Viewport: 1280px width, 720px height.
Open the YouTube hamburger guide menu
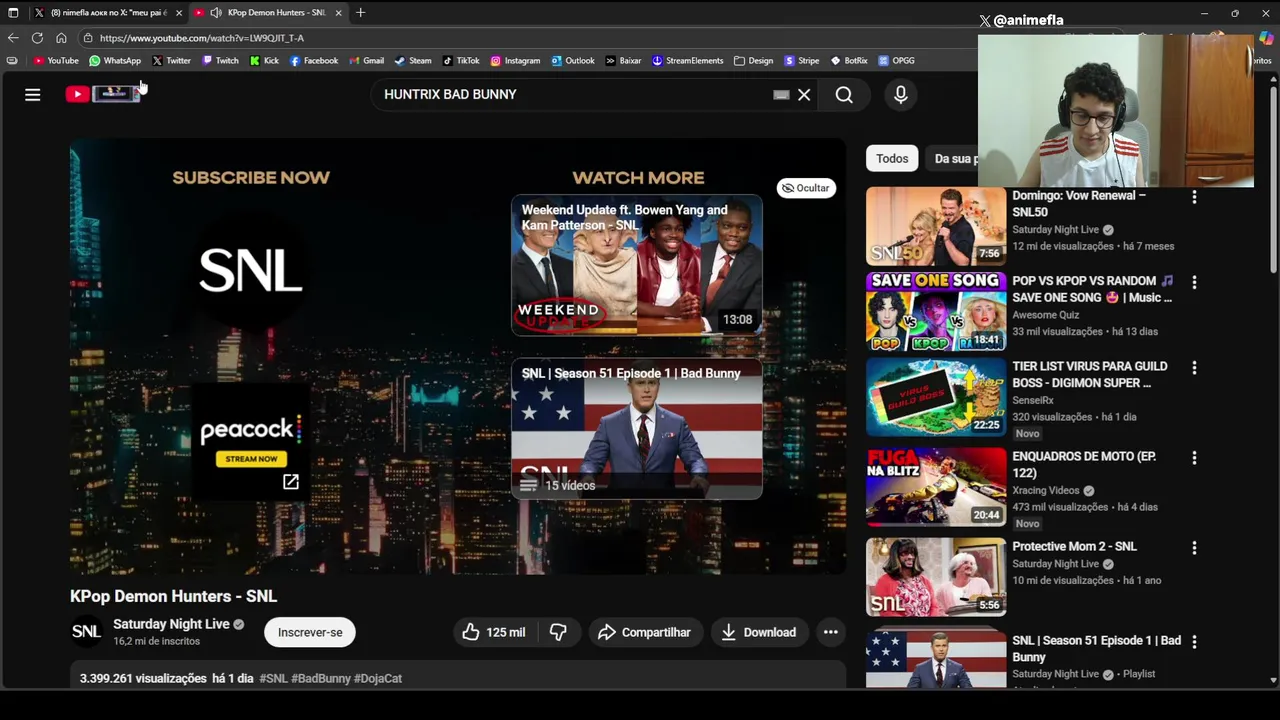click(x=33, y=94)
